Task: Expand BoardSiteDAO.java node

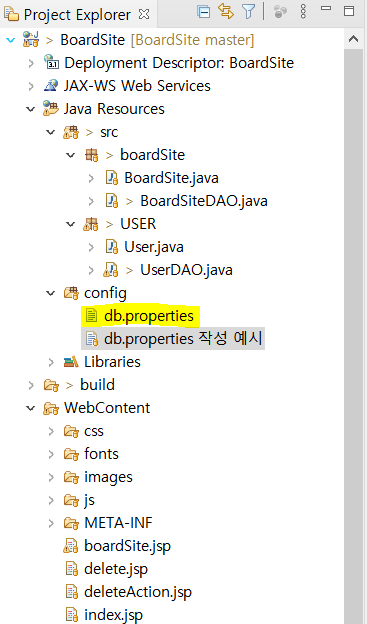Action: (91, 201)
